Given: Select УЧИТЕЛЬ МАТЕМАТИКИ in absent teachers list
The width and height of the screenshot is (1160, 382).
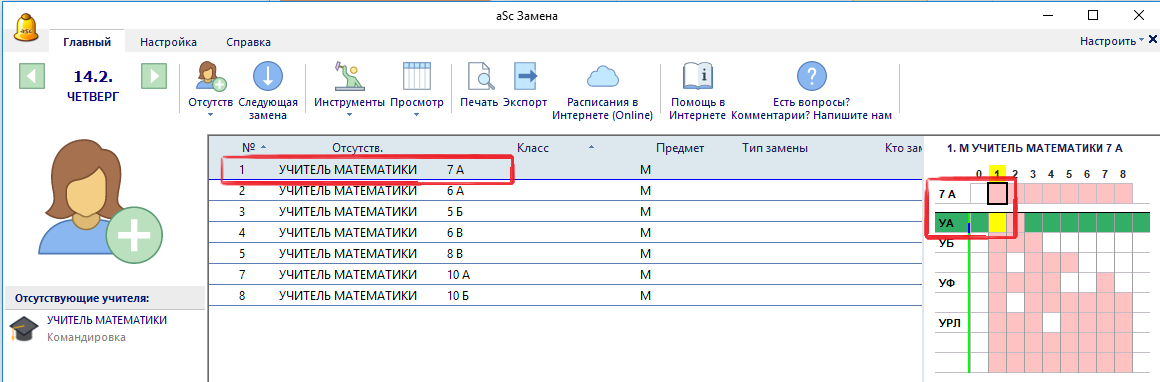Looking at the screenshot, I should tap(107, 320).
